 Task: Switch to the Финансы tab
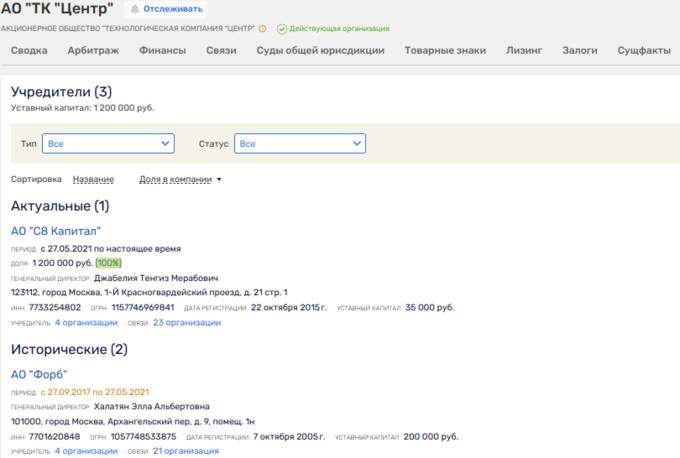163,50
